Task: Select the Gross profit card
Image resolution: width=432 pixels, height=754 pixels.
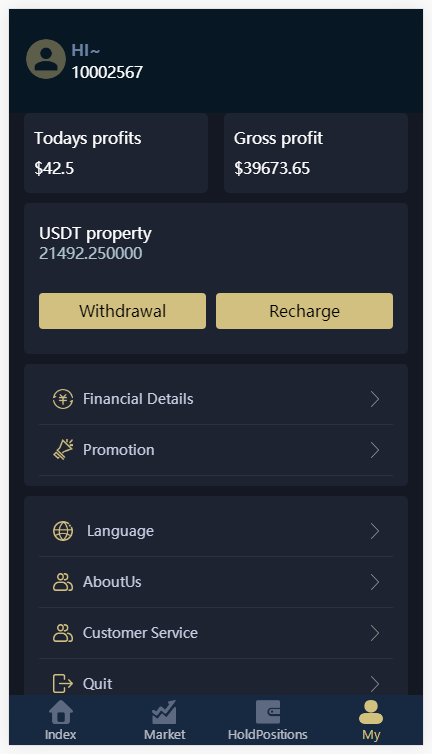Action: [316, 153]
